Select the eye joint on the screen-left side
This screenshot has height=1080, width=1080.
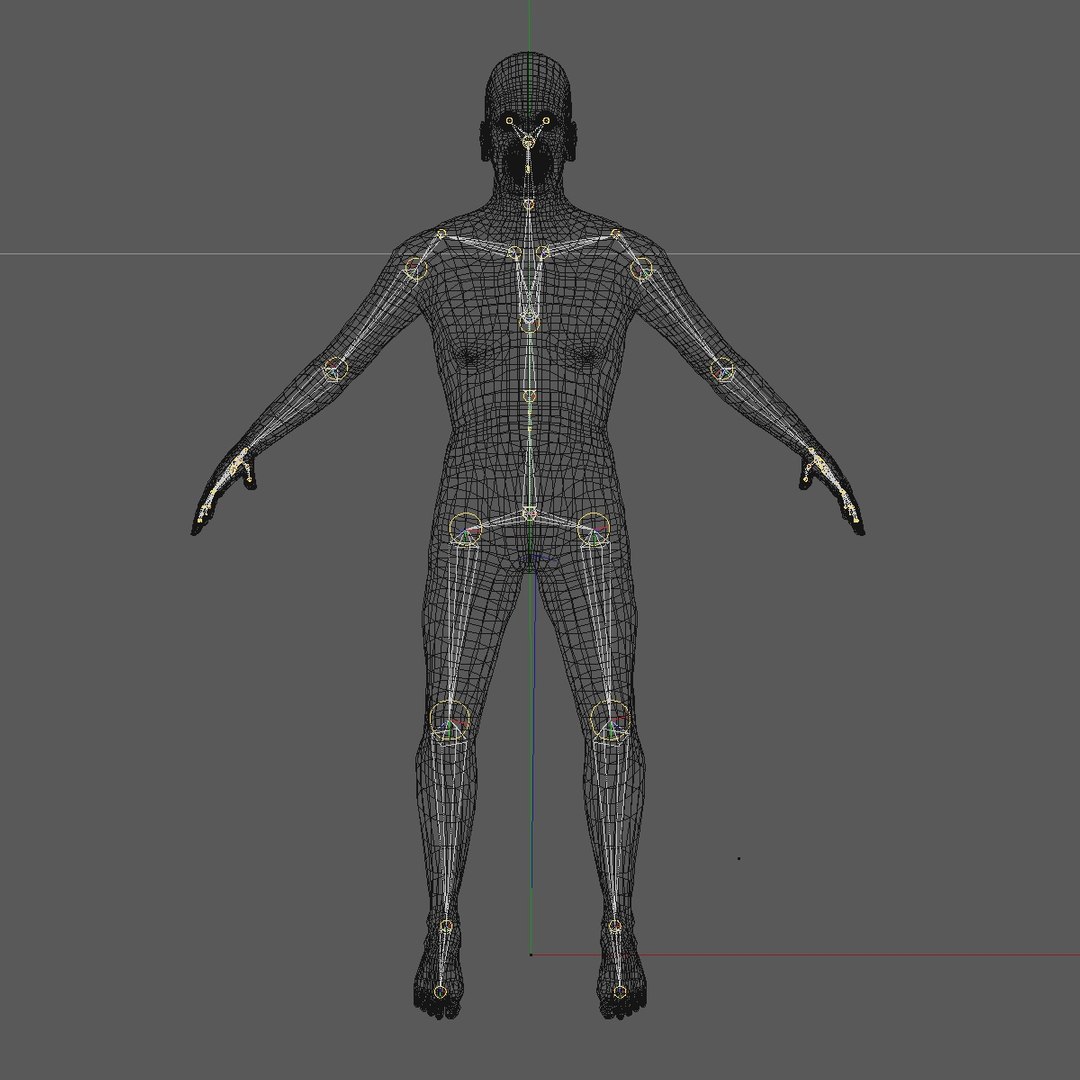point(510,121)
